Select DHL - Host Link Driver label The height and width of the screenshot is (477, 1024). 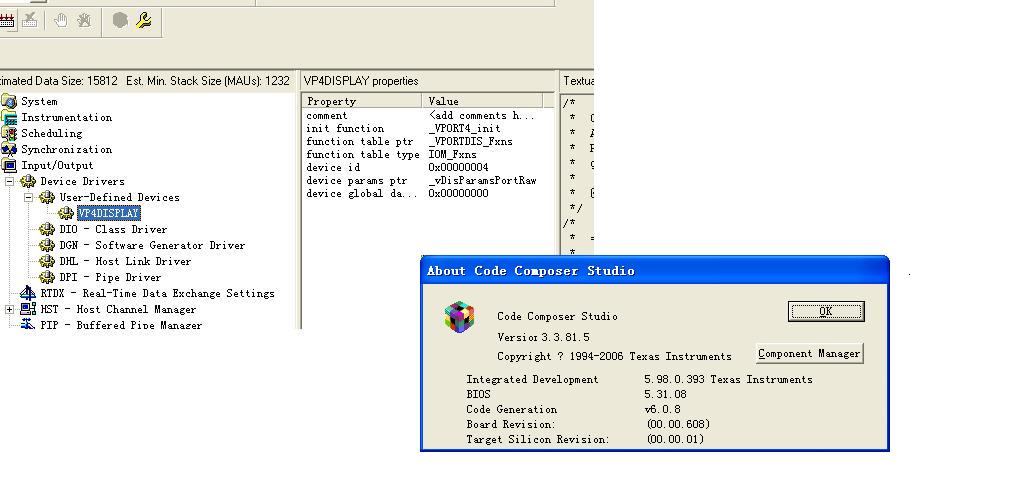[x=125, y=261]
